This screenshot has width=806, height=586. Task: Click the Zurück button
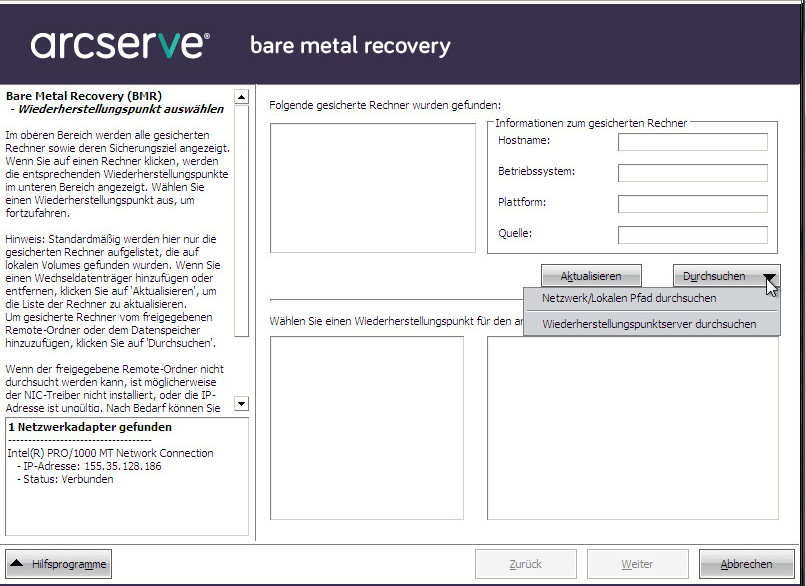pos(525,564)
